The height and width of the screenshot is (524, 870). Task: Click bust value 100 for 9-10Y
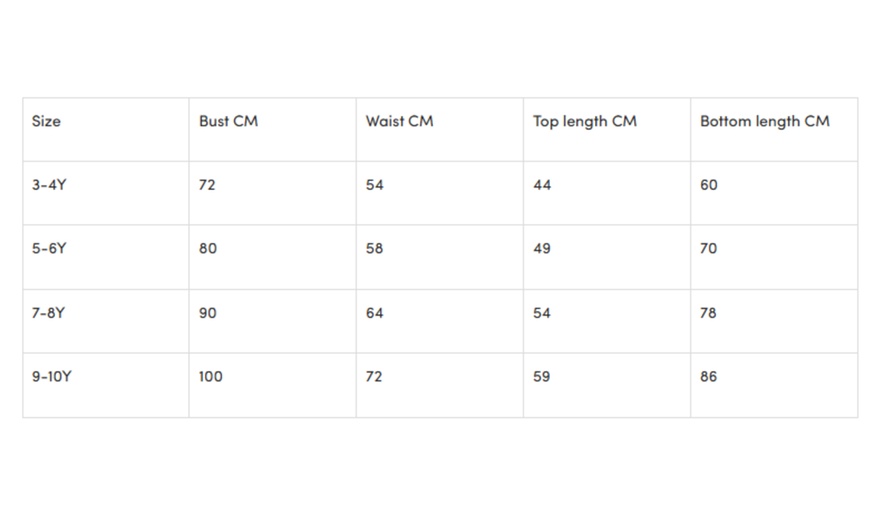coord(210,377)
